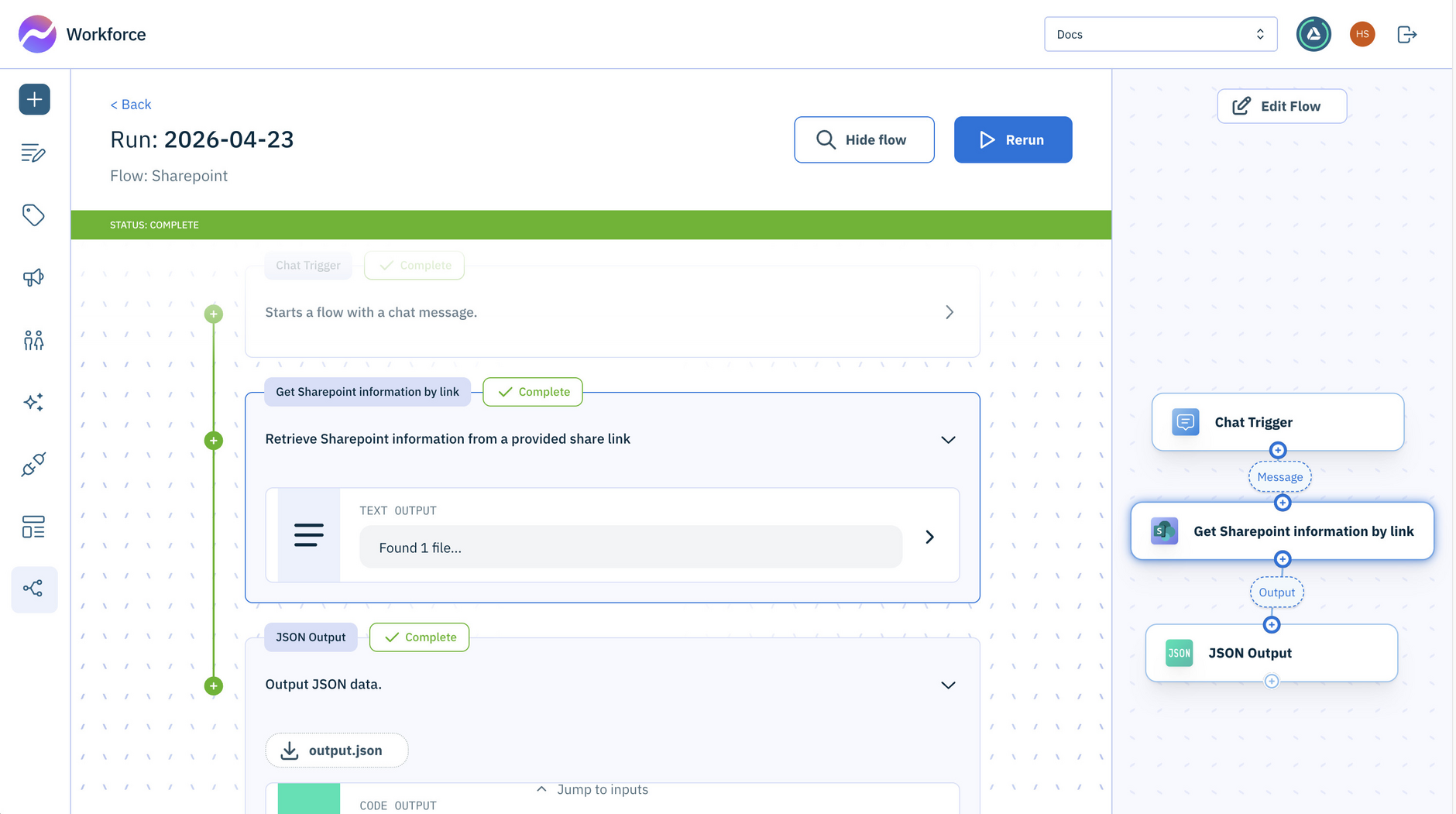1456x814 pixels.
Task: Click plus connector above JSON Output node
Action: pos(1272,624)
